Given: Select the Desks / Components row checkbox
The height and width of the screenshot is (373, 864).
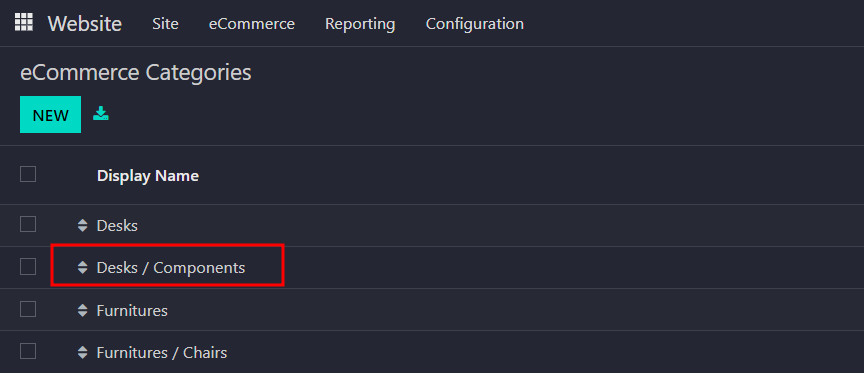Looking at the screenshot, I should tap(28, 267).
